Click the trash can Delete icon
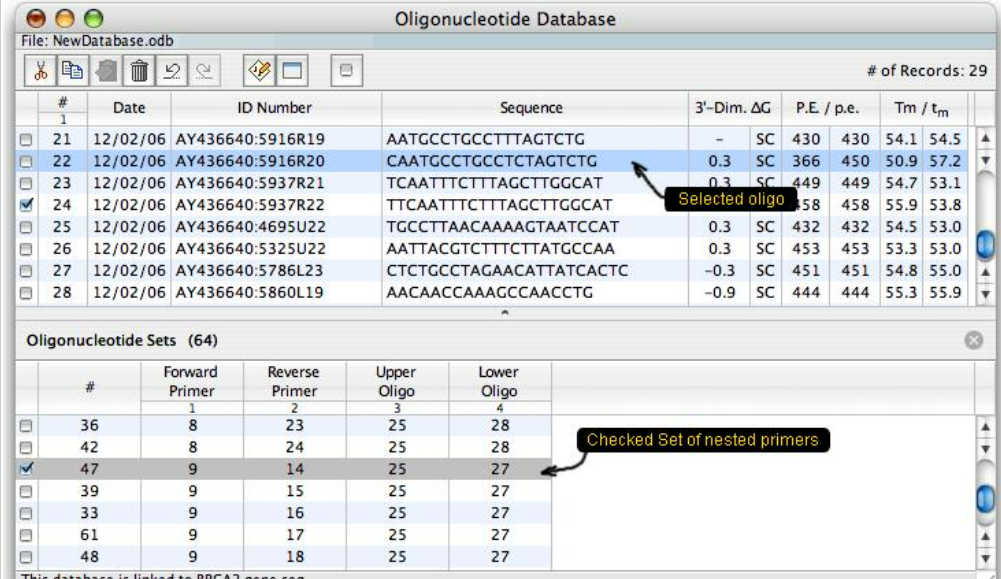The image size is (1001, 579). tap(139, 70)
